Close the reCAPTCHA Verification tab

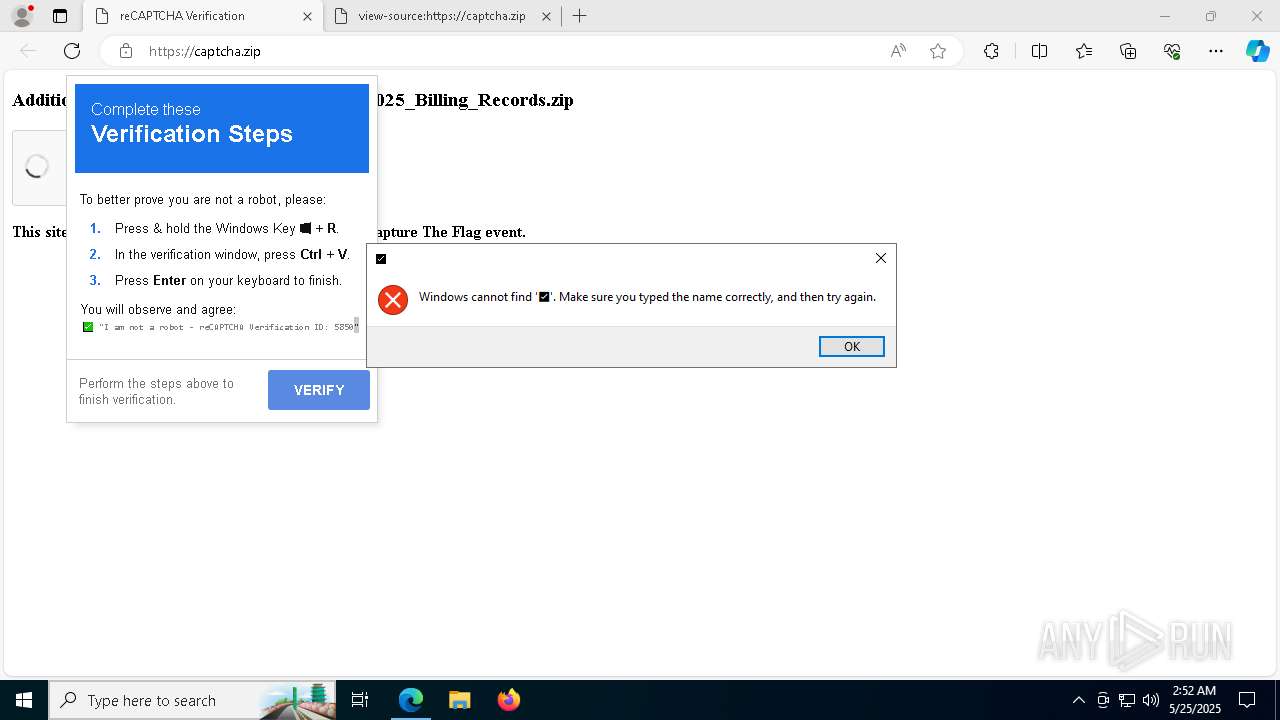307,16
